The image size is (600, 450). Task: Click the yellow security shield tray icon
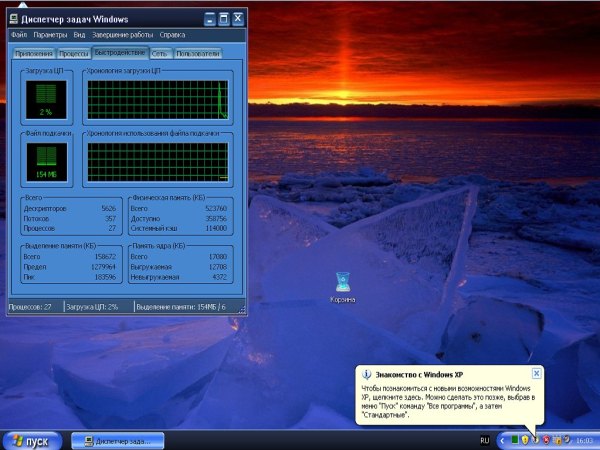[525, 439]
